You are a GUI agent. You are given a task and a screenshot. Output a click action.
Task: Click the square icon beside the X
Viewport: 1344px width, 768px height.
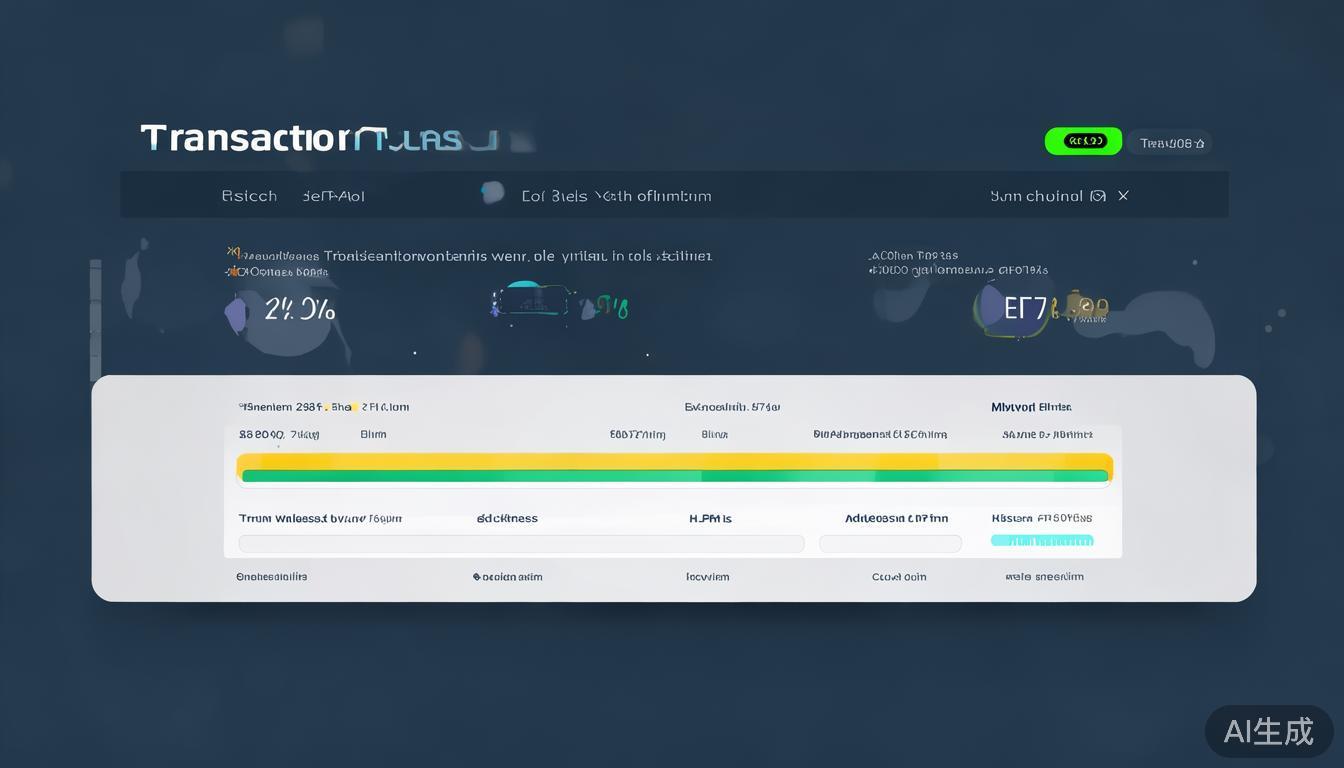click(1098, 196)
